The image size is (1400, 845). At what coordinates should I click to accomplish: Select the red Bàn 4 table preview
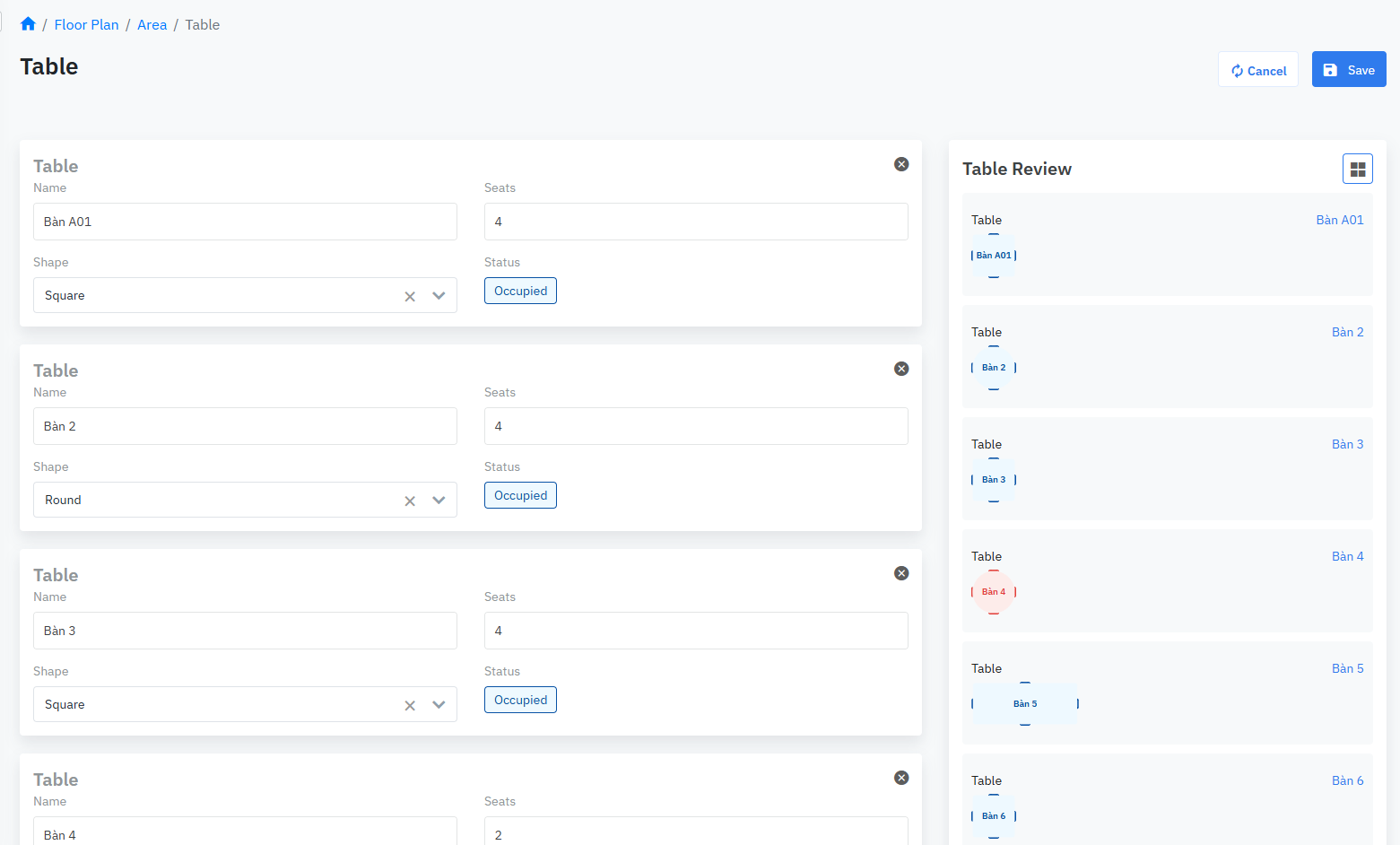(x=994, y=592)
